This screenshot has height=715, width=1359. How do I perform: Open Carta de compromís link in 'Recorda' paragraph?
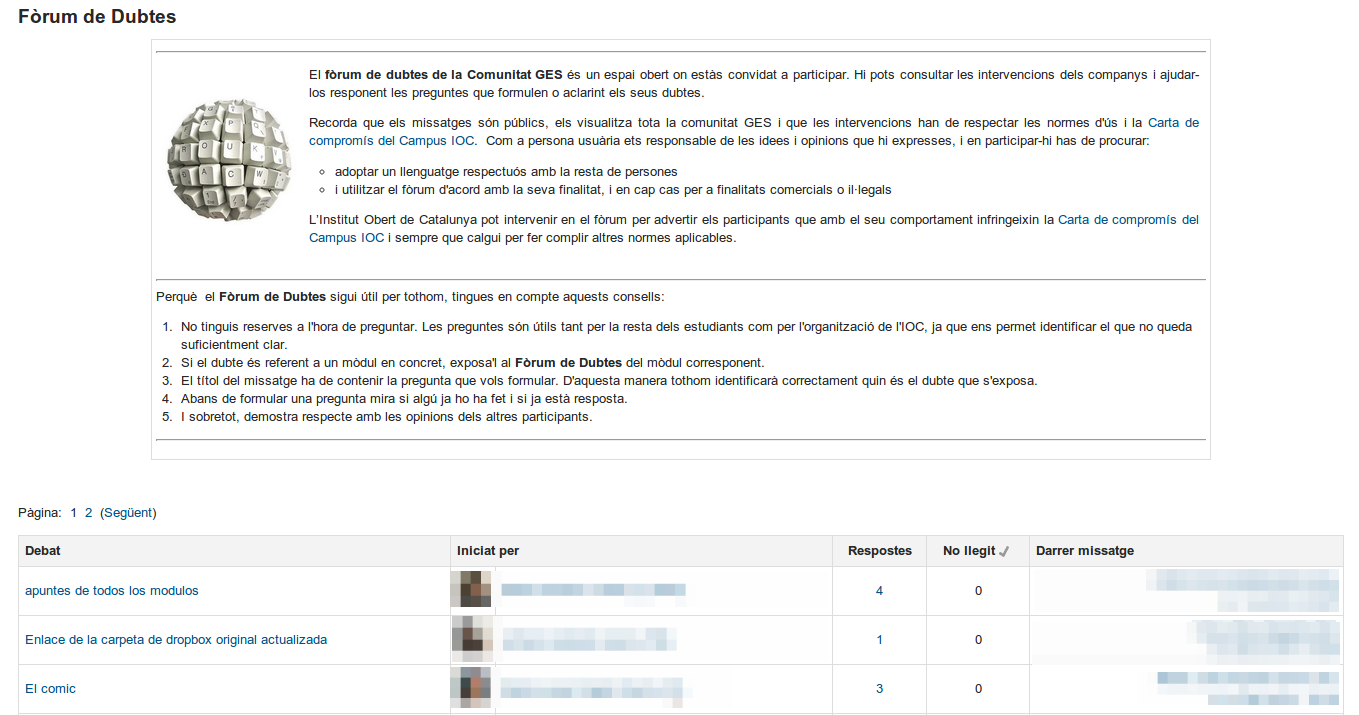(x=1173, y=123)
